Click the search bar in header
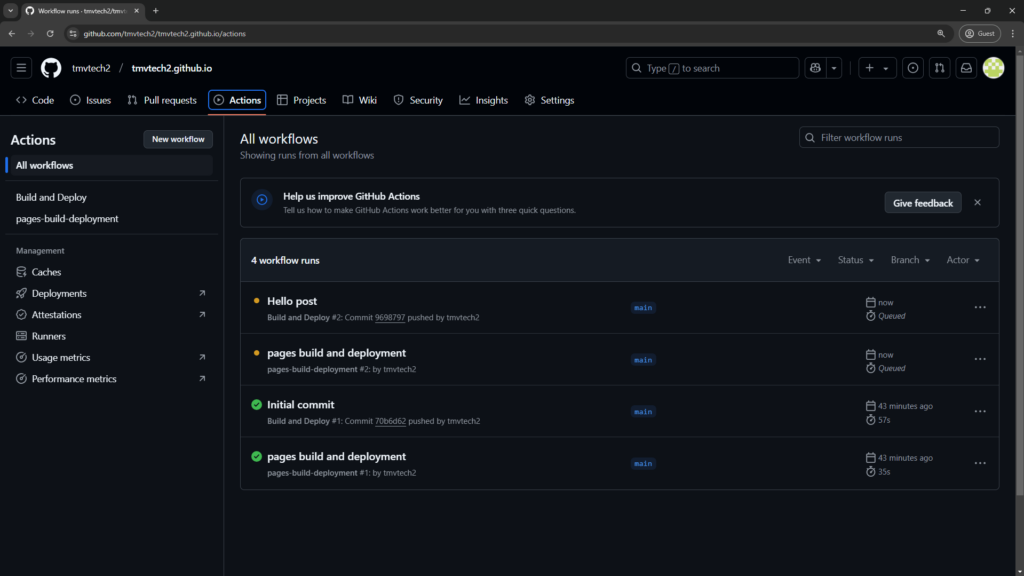Viewport: 1024px width, 576px height. coord(712,68)
